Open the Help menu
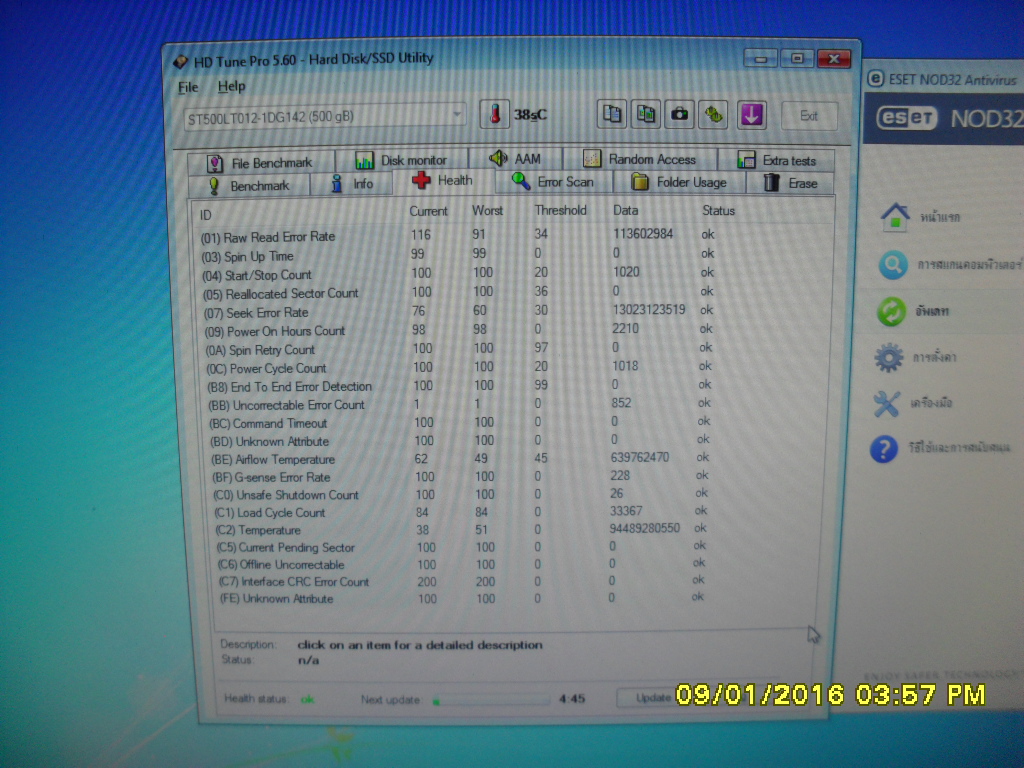The image size is (1024, 768). [x=231, y=86]
